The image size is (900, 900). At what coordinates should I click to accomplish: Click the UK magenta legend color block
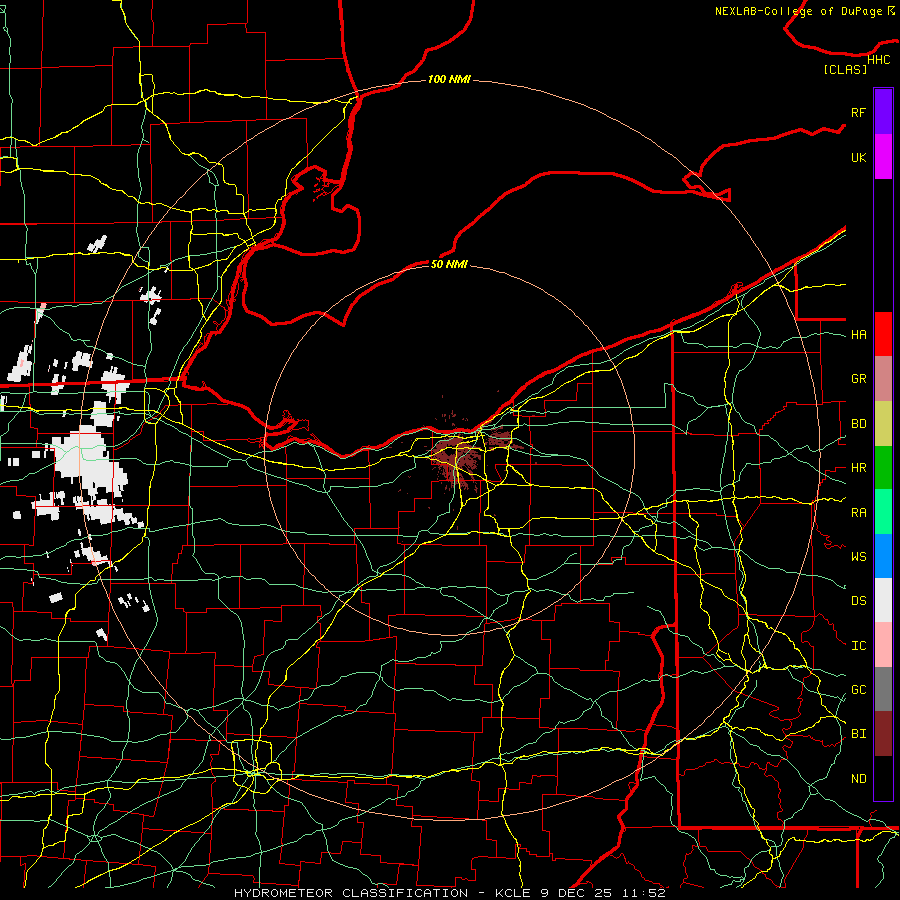[x=883, y=156]
